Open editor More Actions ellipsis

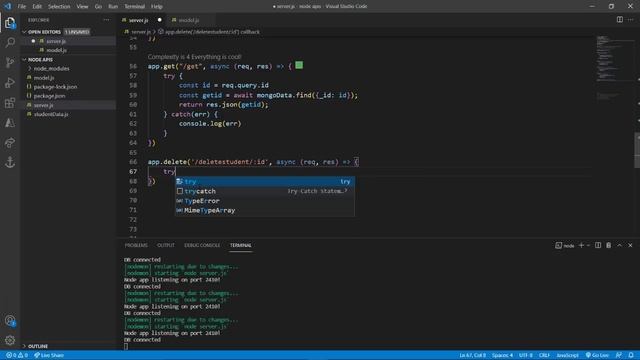(x=631, y=20)
